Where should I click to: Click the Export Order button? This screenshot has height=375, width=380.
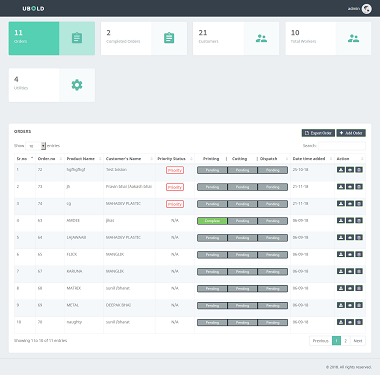click(318, 133)
